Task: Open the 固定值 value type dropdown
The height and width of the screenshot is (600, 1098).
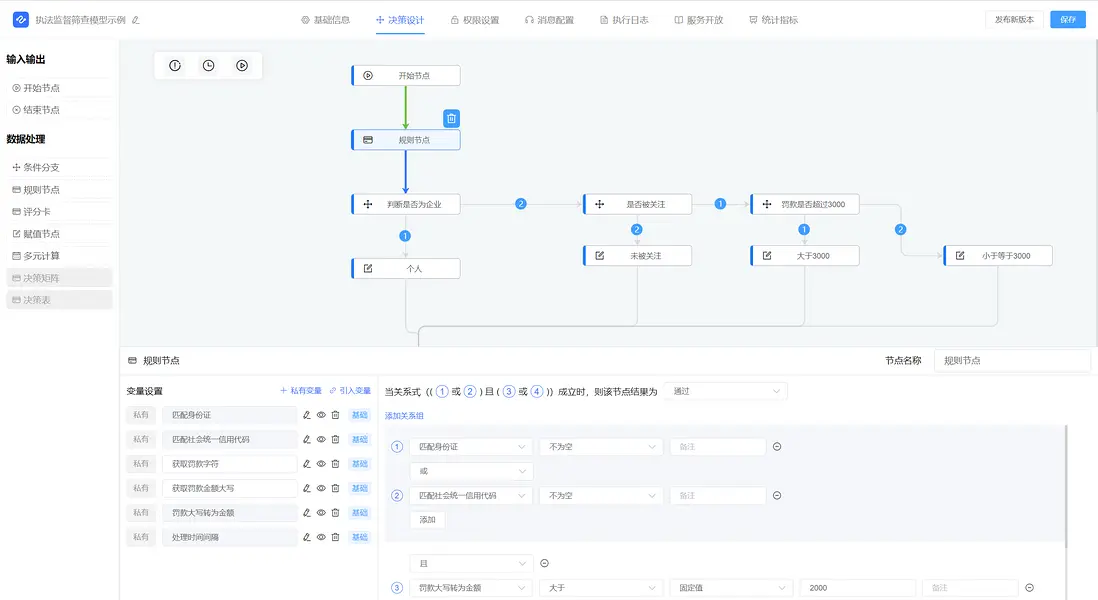Action: [731, 588]
